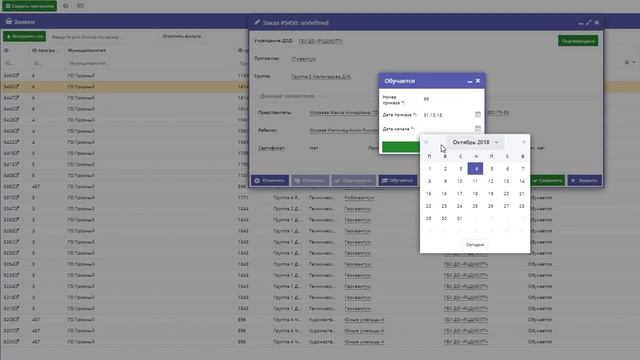Select day 3 in the October calendar
This screenshot has height=360, width=640.
460,169
